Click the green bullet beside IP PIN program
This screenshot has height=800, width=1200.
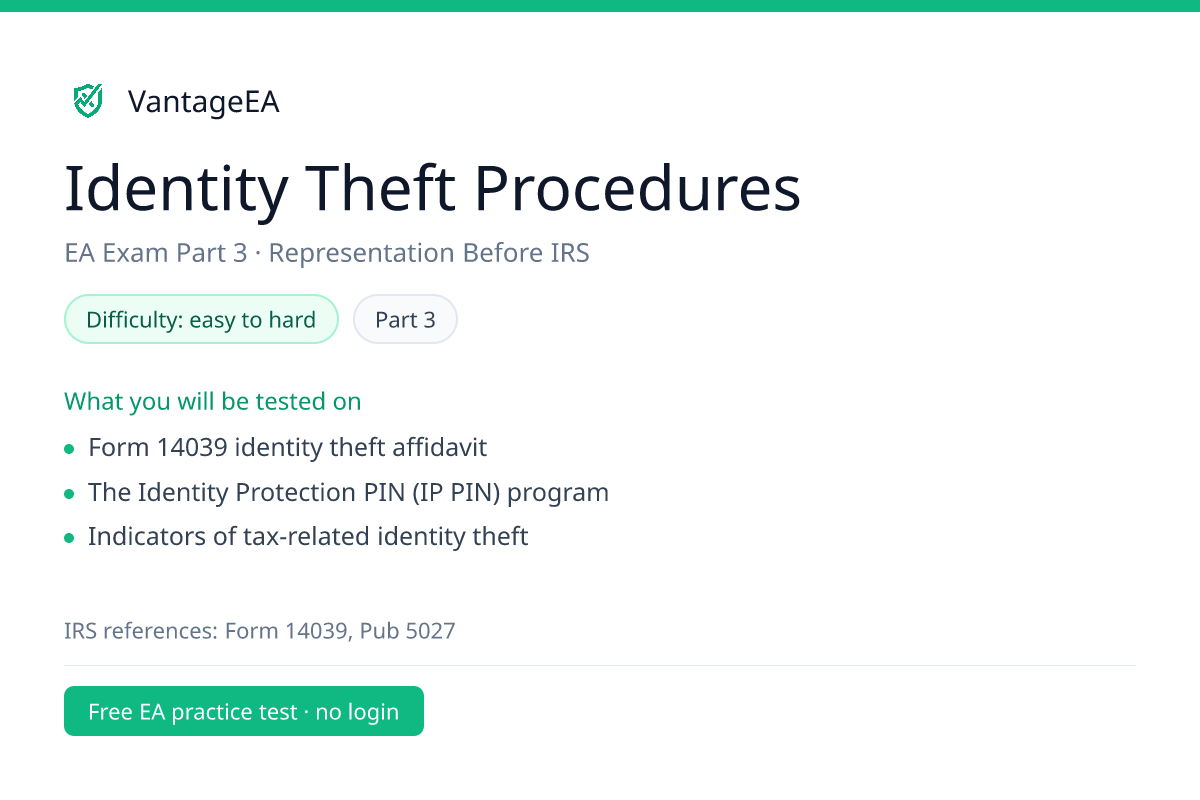pyautogui.click(x=69, y=494)
